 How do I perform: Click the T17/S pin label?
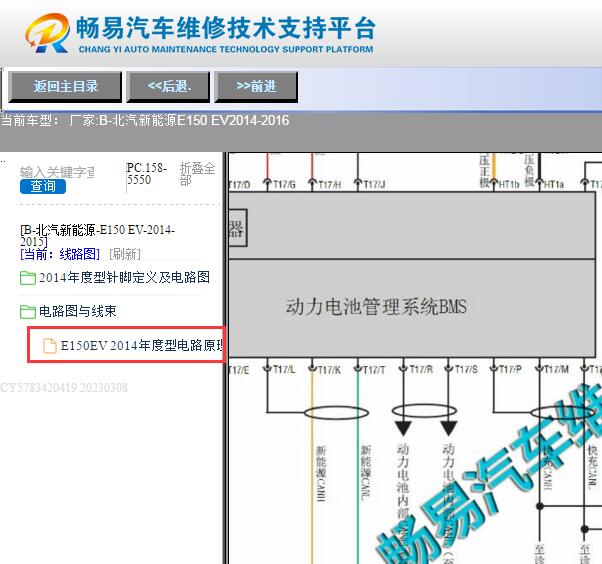(466, 370)
